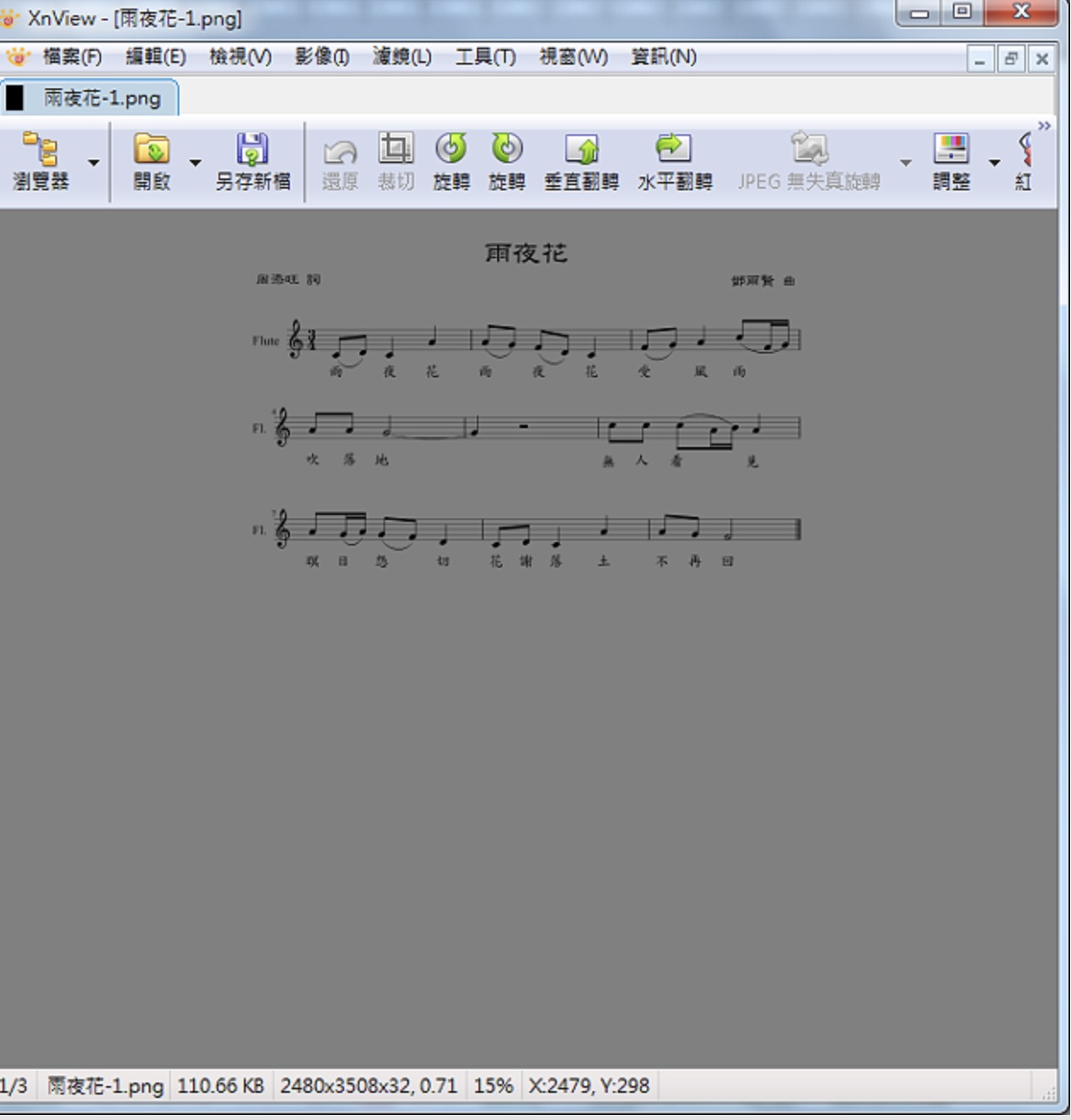Viewport: 1071px width, 1120px height.
Task: Click the 雨夜花-1.png file name in status bar
Action: tap(105, 1085)
